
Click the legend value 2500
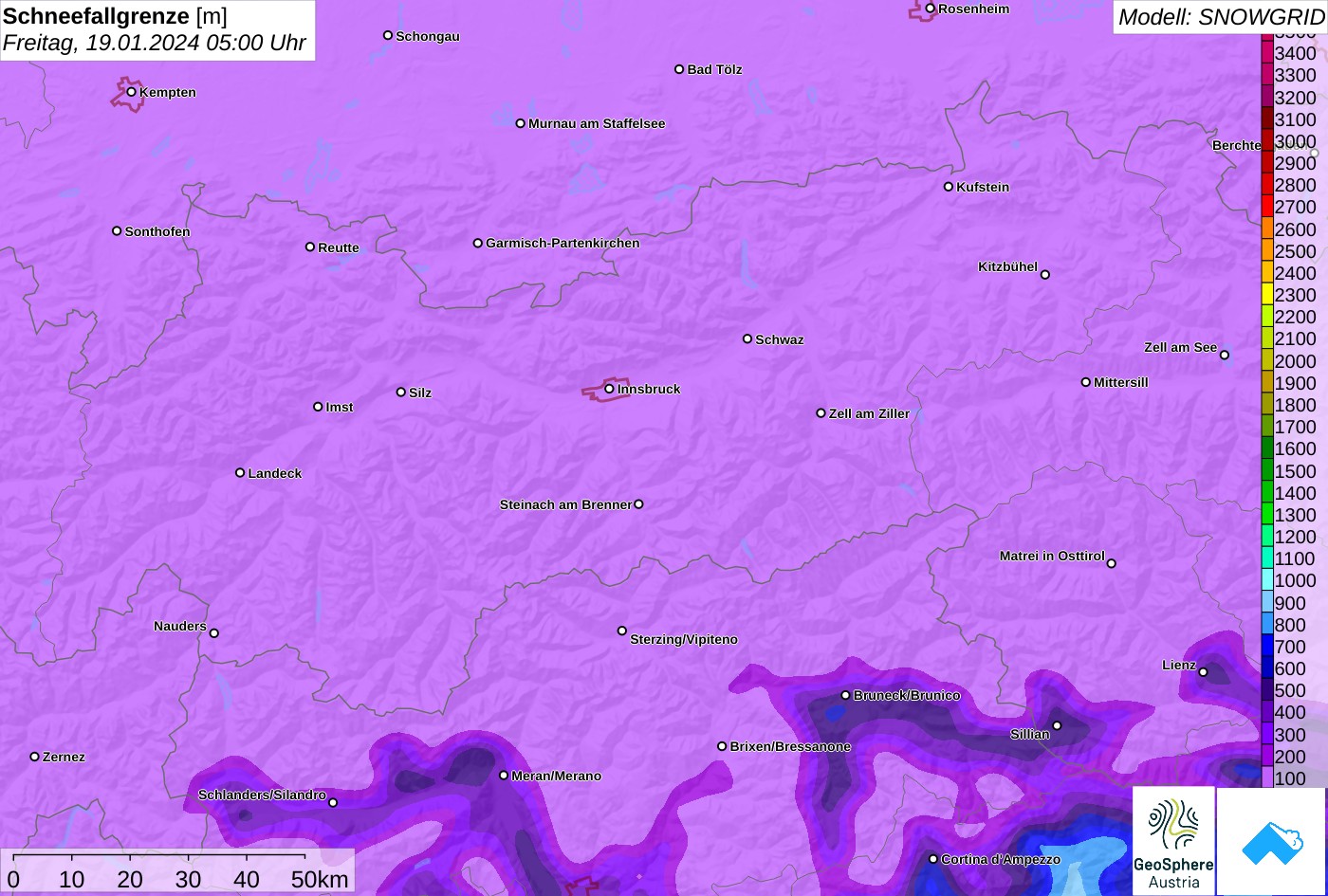(1296, 251)
